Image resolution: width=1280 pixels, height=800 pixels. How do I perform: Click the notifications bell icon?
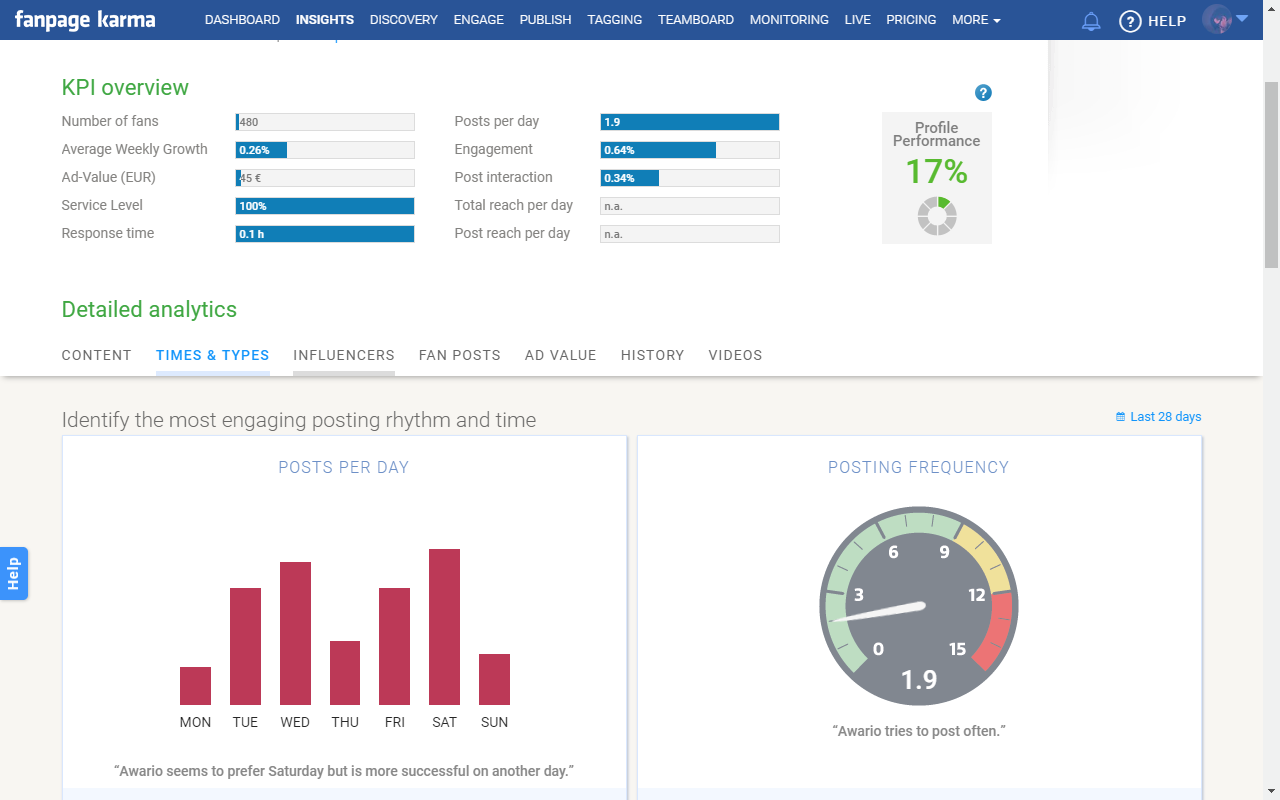(x=1091, y=21)
